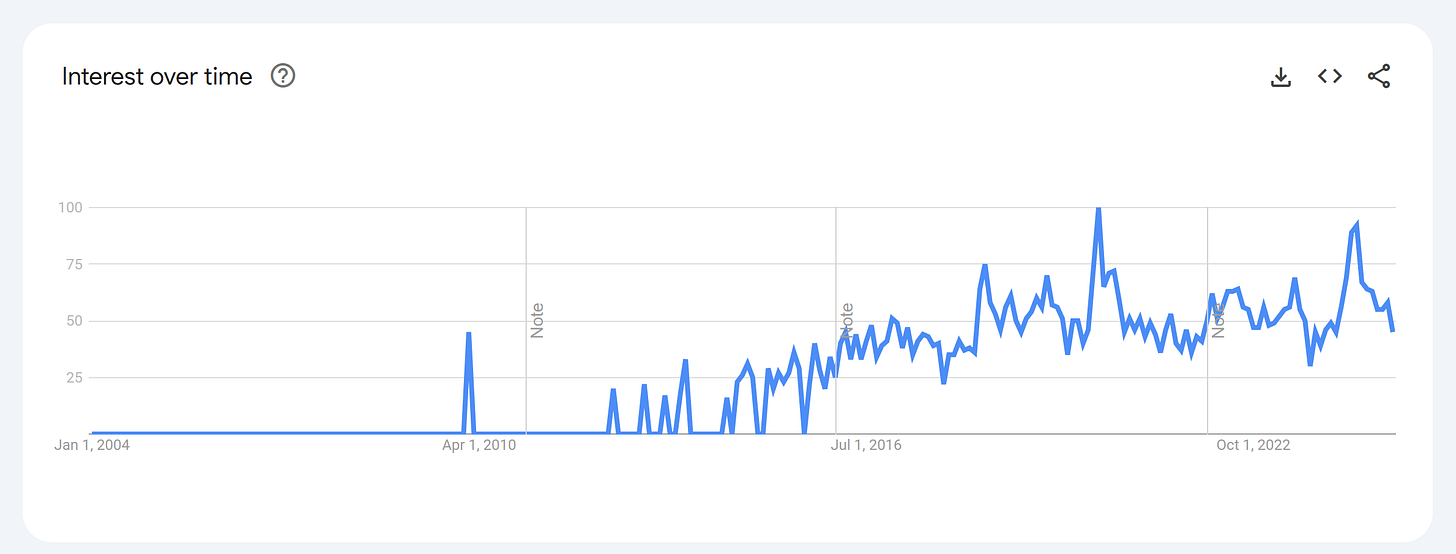Share the Interest over time chart
The width and height of the screenshot is (1456, 554).
point(1379,76)
